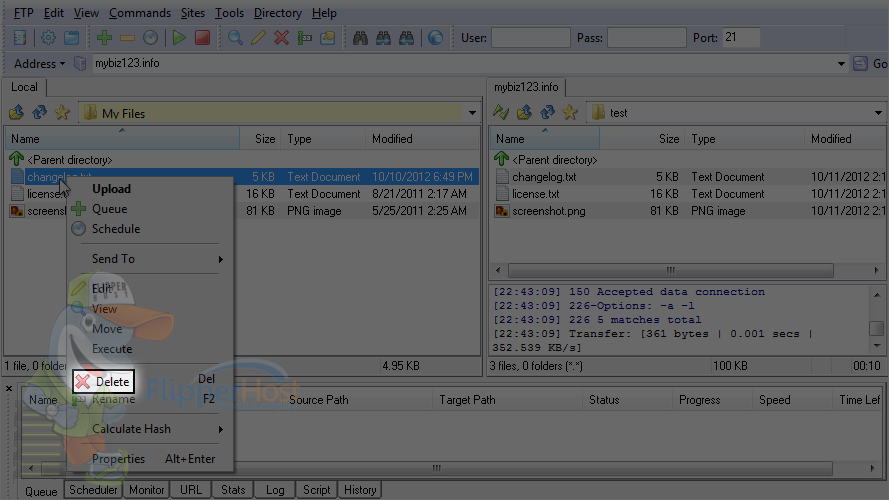This screenshot has width=889, height=500.
Task: Click the Local pane favorites star
Action: click(62, 112)
